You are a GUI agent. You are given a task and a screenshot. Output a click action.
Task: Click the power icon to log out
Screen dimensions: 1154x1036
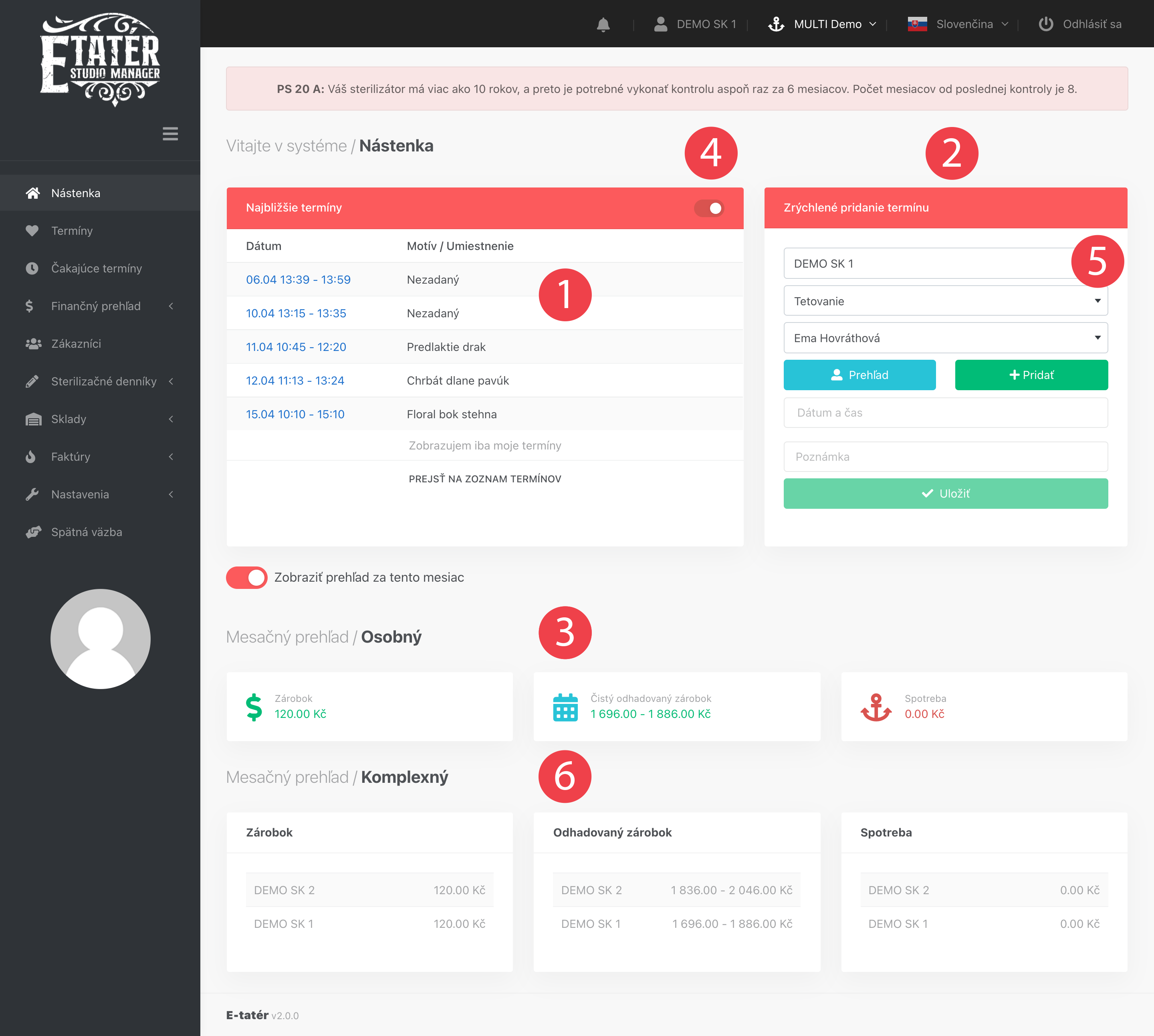coord(1046,24)
